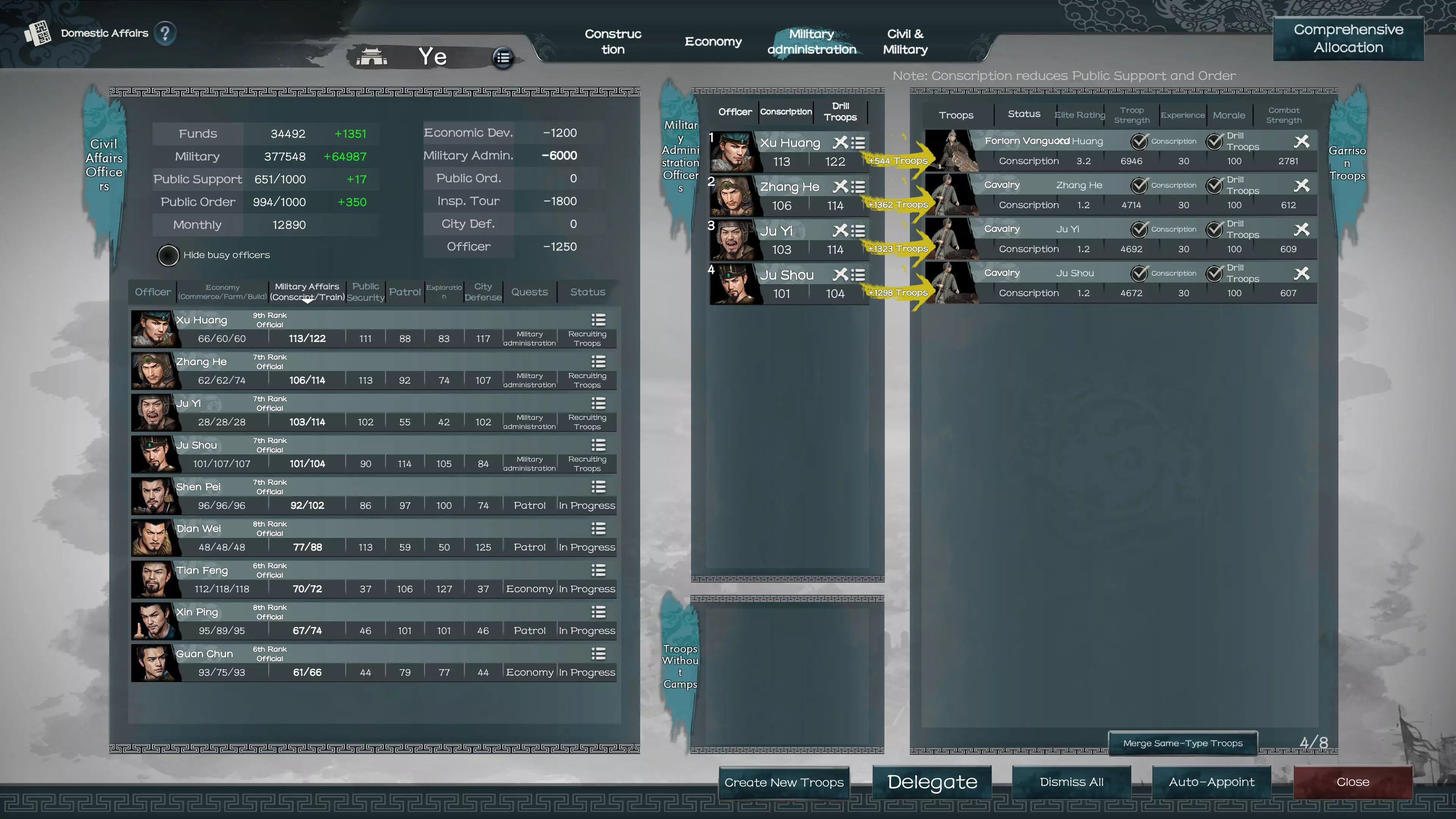
Task: Toggle Hide busy officers radio button
Action: click(x=168, y=255)
